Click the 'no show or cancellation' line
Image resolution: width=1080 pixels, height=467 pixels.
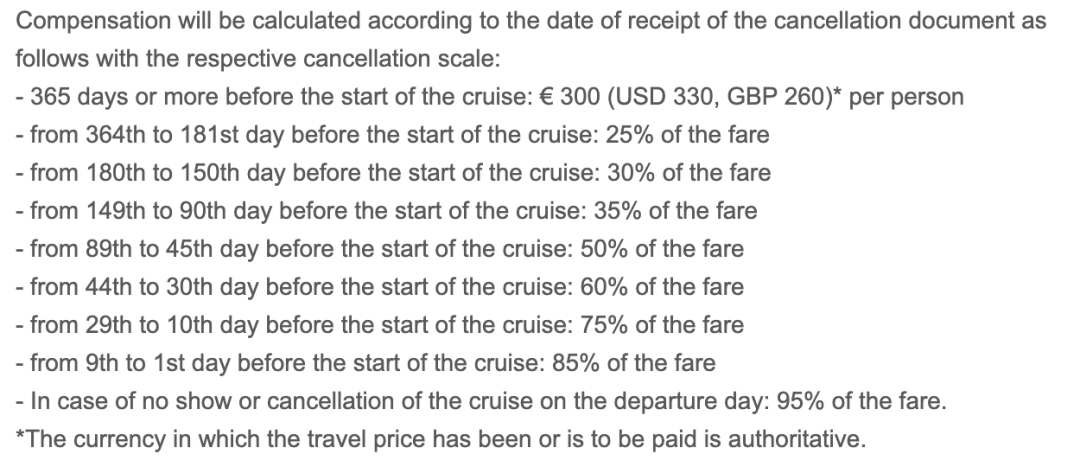point(481,401)
